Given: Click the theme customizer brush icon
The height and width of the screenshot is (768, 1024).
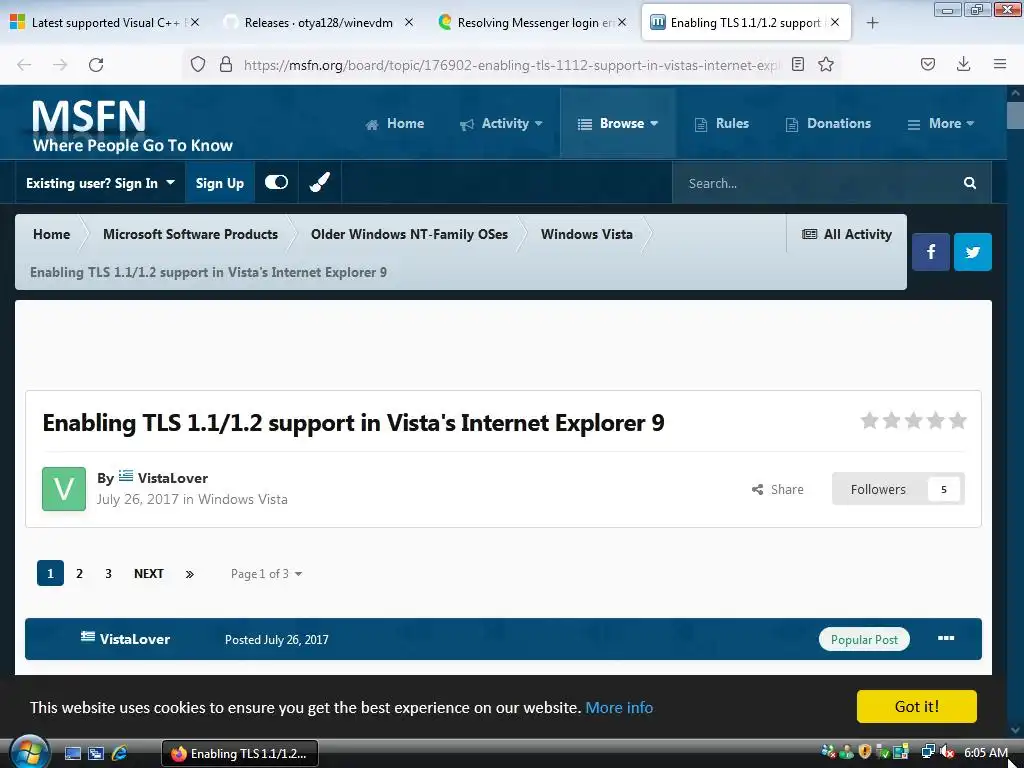Looking at the screenshot, I should click(x=320, y=182).
